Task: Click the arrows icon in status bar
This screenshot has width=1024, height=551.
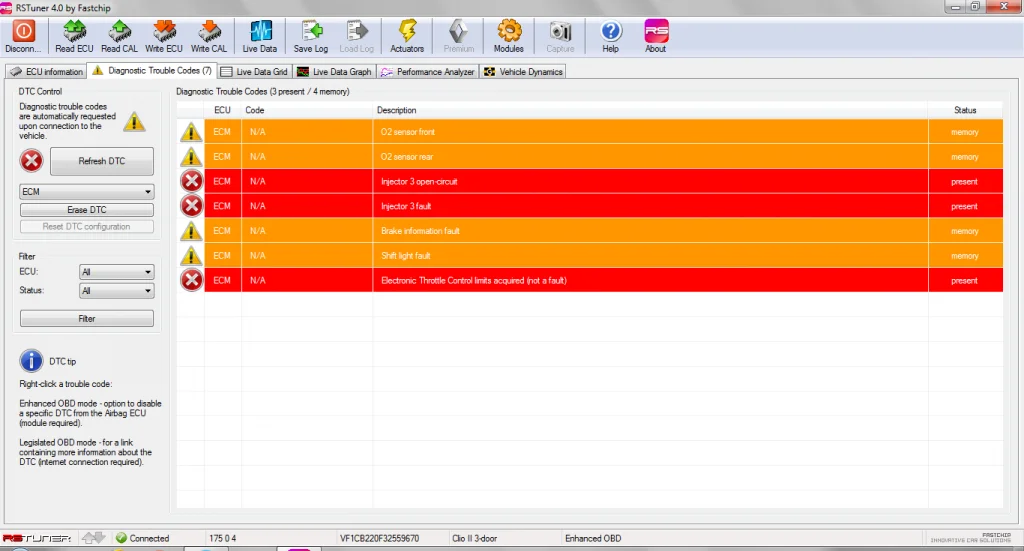Action: (93, 538)
